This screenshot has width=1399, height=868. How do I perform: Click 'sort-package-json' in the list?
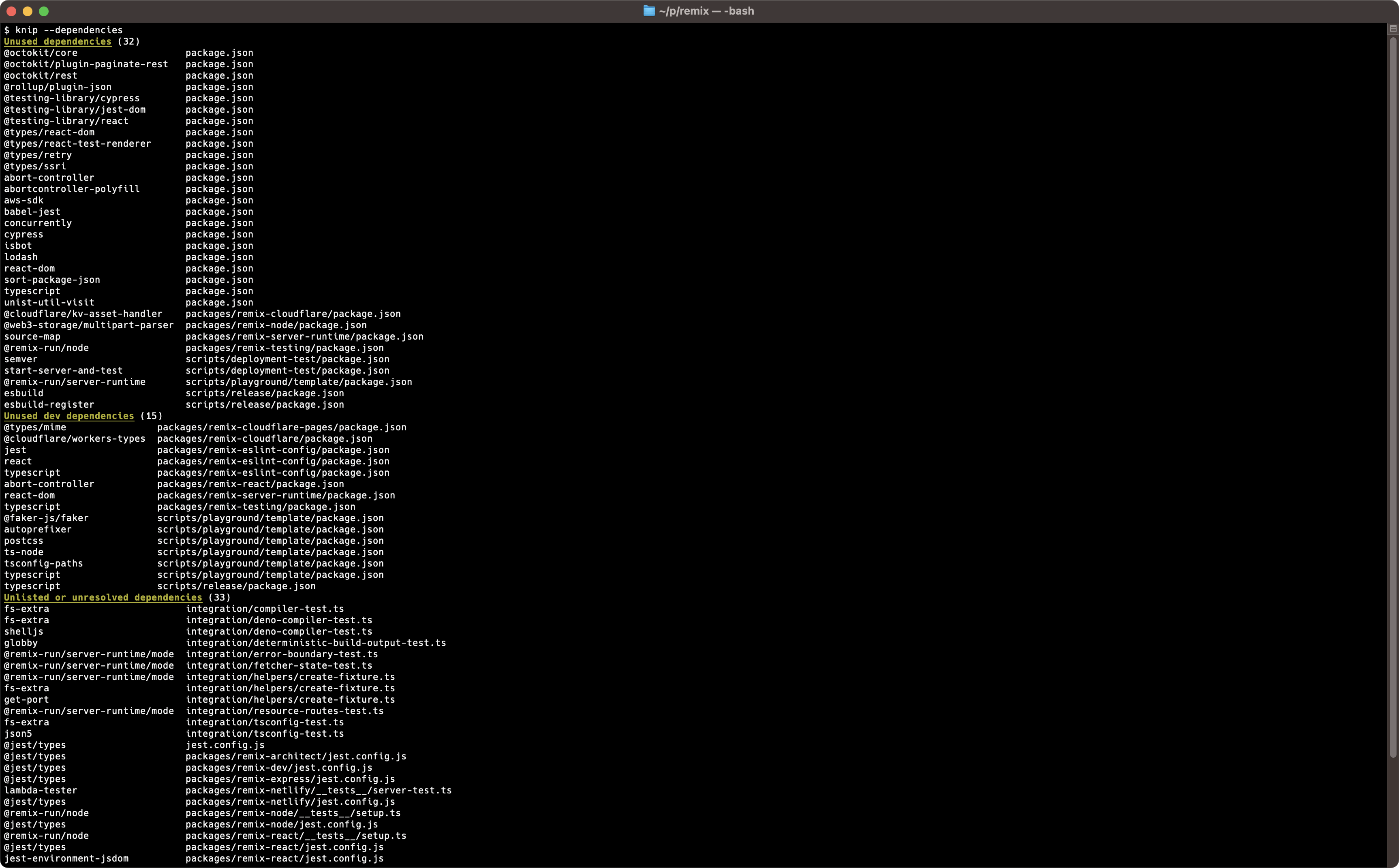click(52, 280)
